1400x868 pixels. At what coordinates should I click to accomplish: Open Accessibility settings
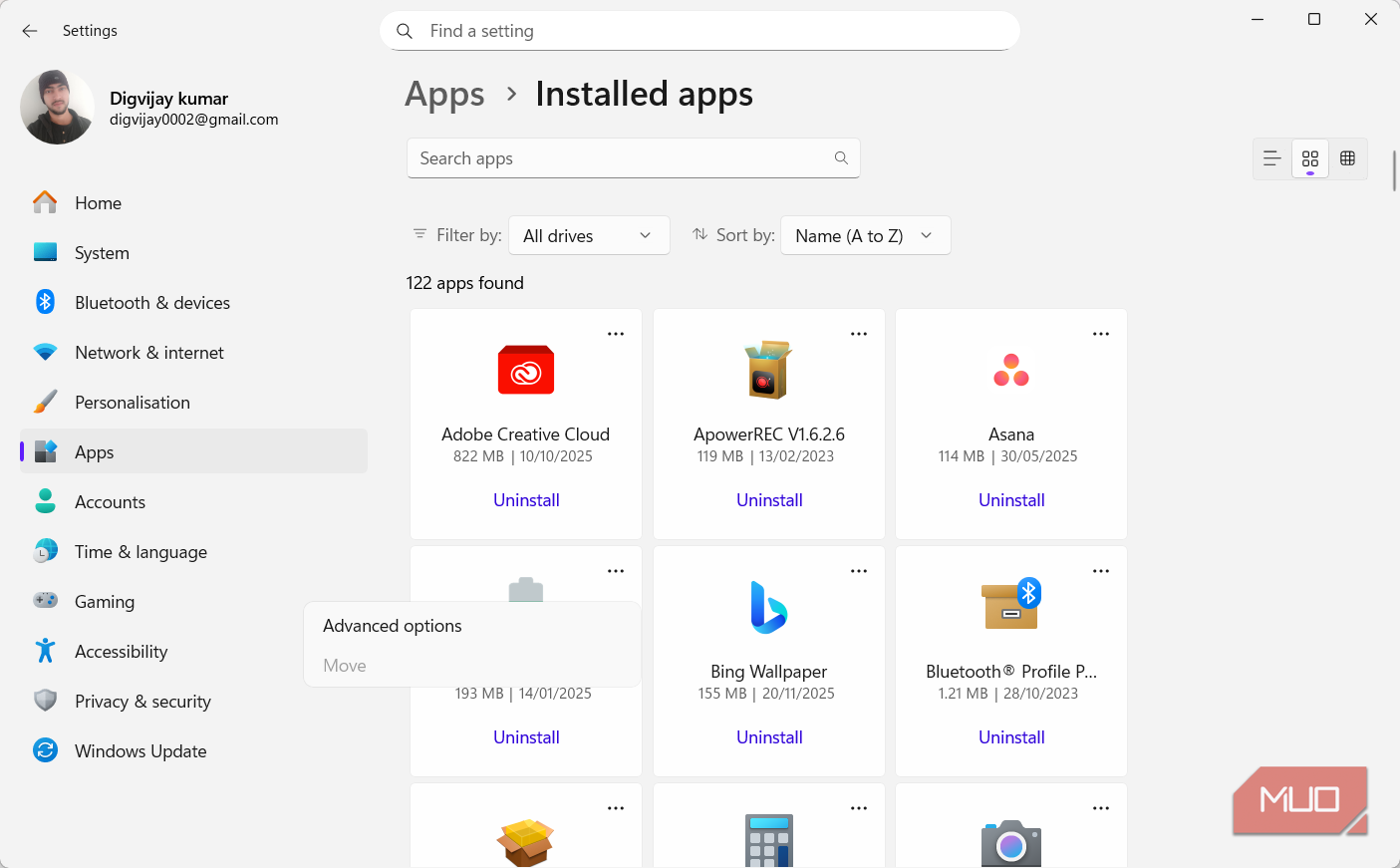coord(193,652)
